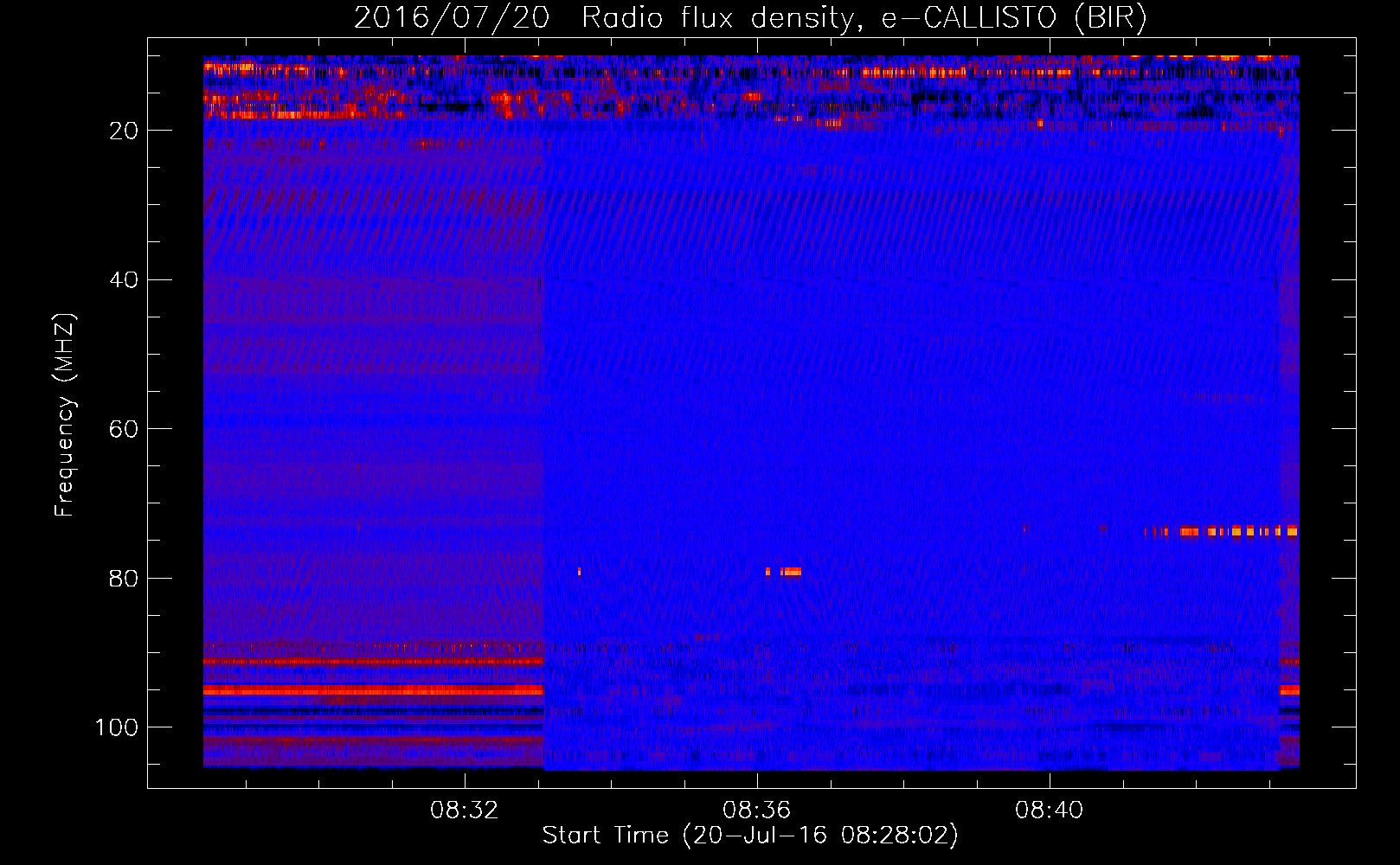Click the 20 MHz frequency tick label
This screenshot has width=1400, height=865.
pos(125,131)
